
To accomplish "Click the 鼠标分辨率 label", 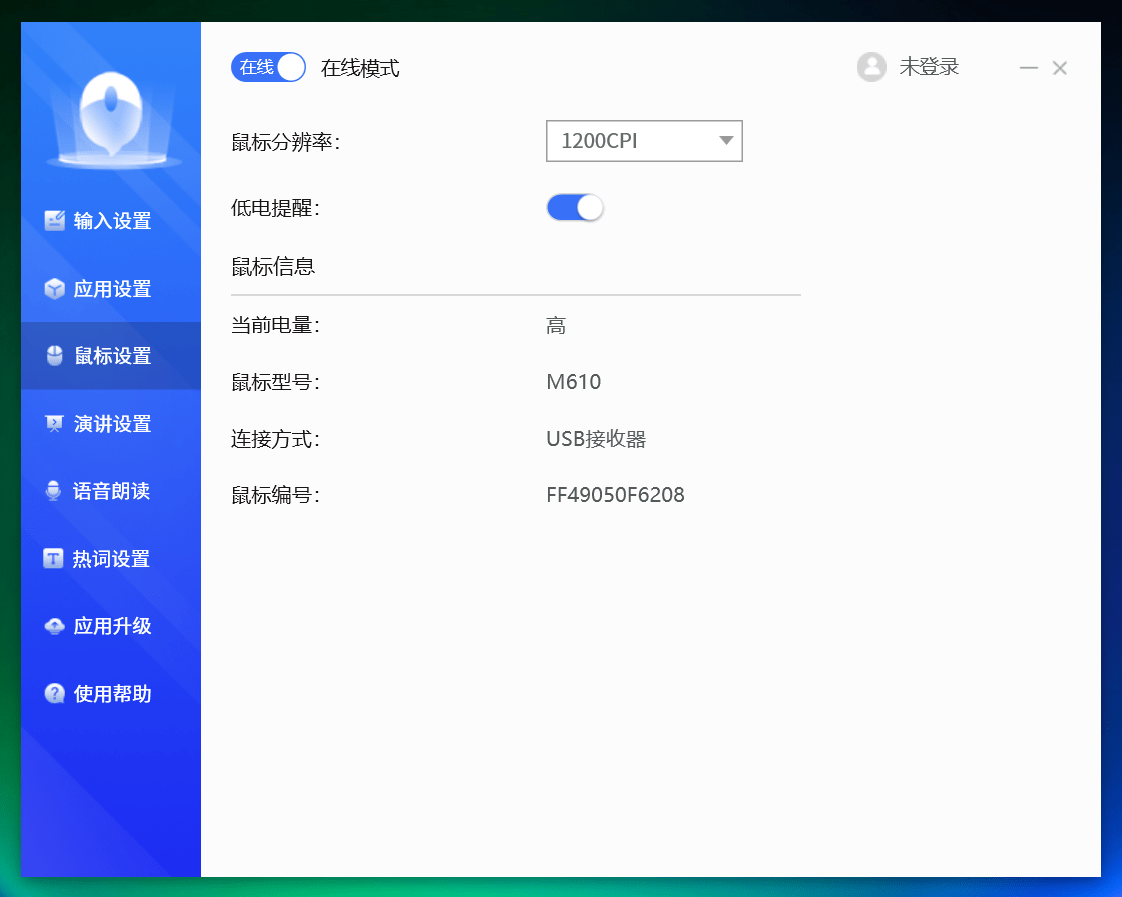I will tap(285, 142).
